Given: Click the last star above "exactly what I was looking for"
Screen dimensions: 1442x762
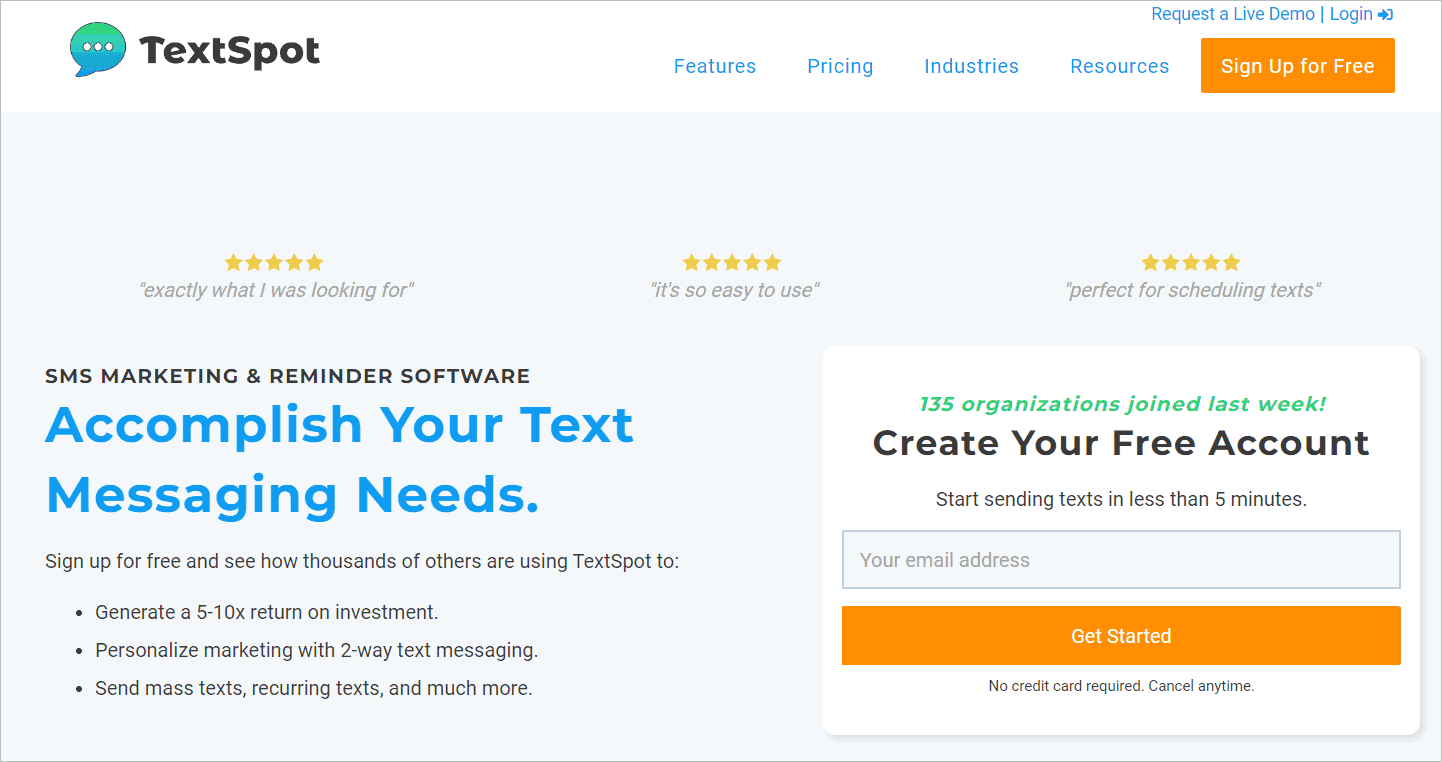Looking at the screenshot, I should click(314, 261).
